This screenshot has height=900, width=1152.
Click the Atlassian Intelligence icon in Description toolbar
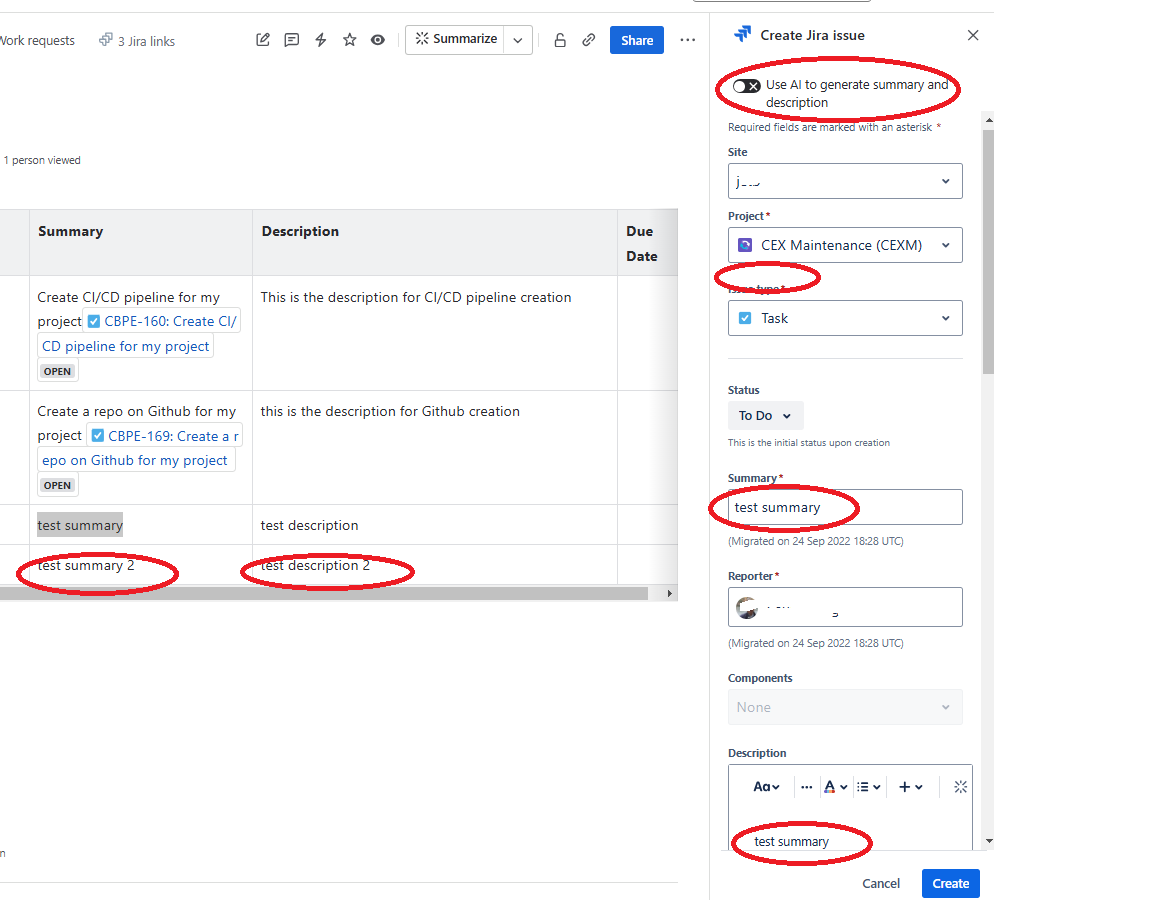pos(959,786)
